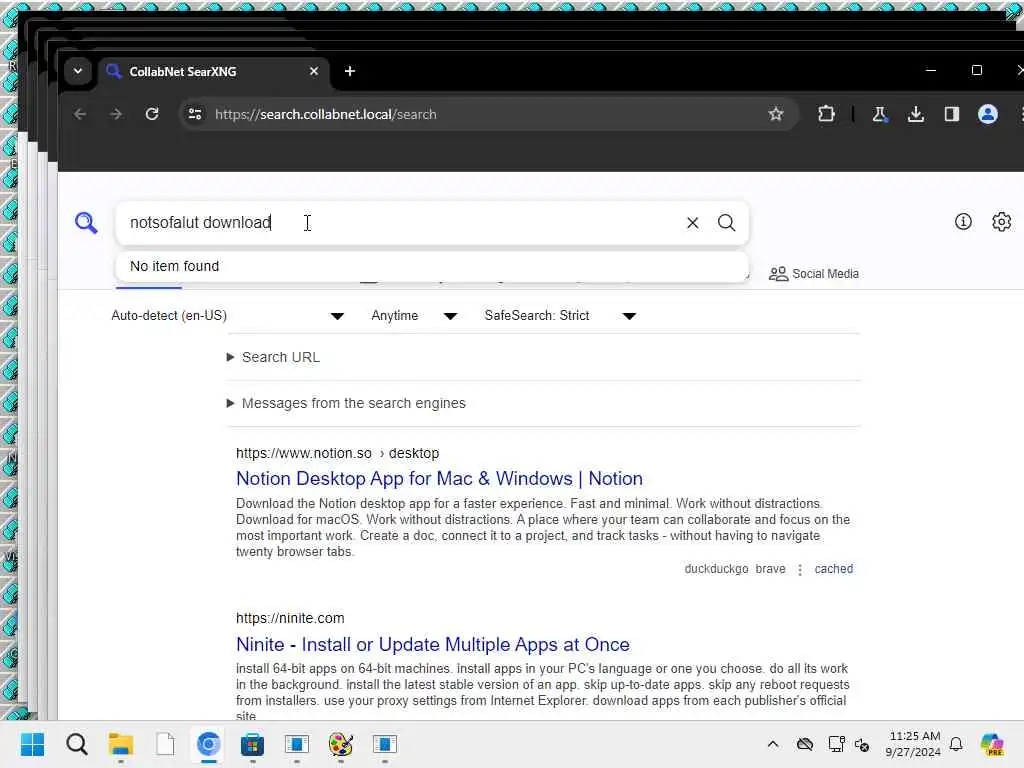Open SearXNG preferences gear icon

(x=1001, y=222)
